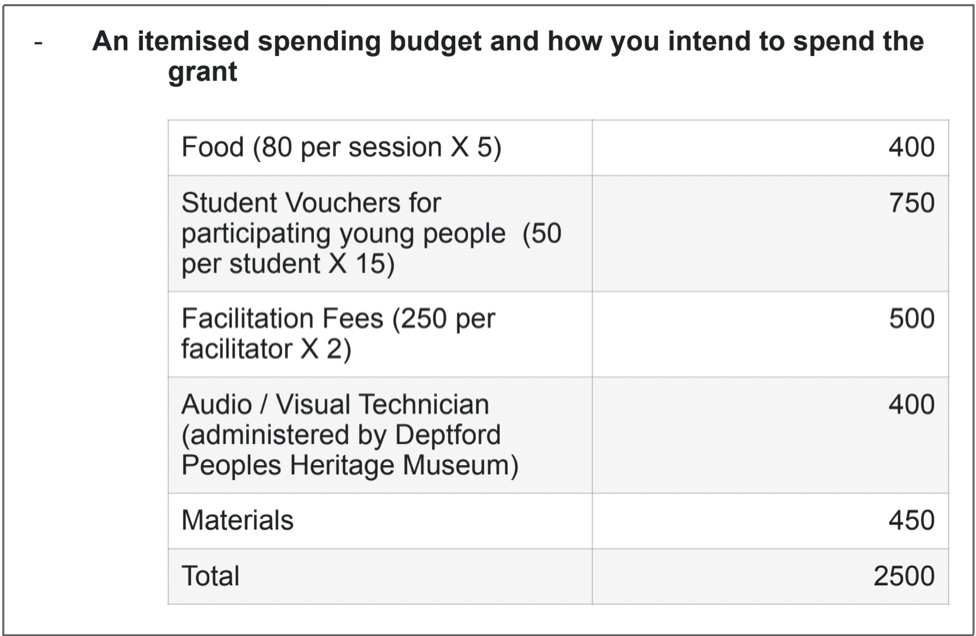Click 'participating young people' text line
The image size is (976, 636).
pyautogui.click(x=344, y=234)
